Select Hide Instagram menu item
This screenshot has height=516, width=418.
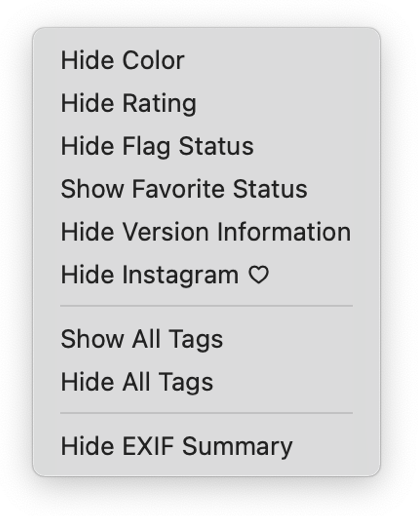(x=206, y=275)
